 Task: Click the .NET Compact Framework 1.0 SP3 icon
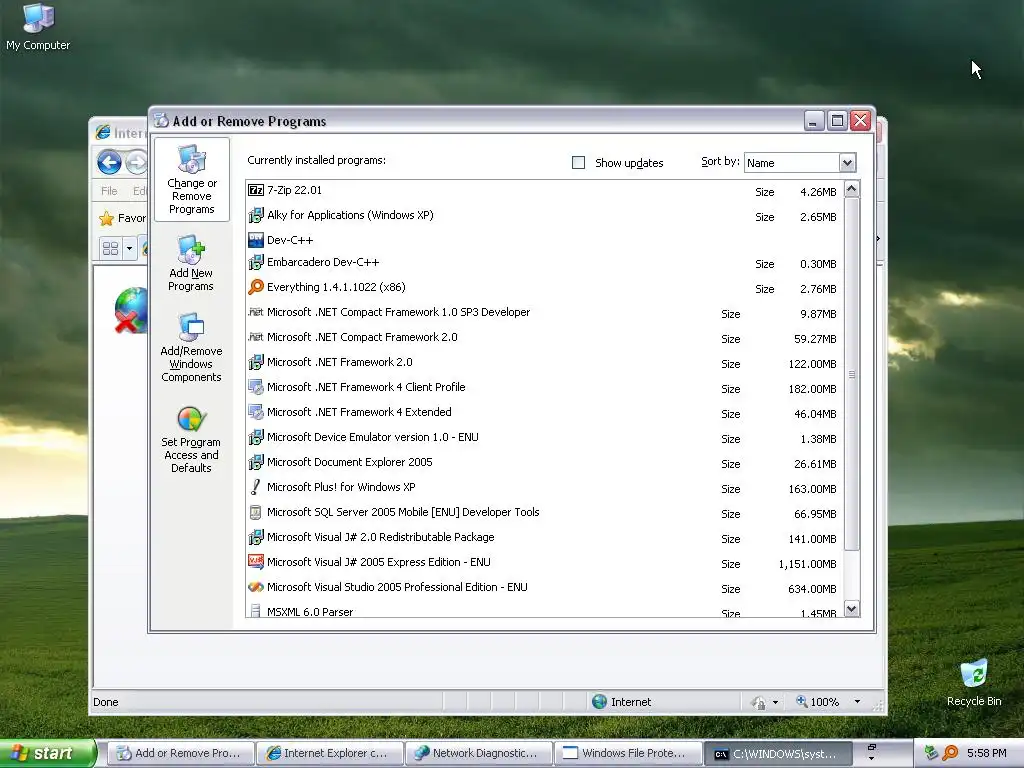click(x=256, y=312)
